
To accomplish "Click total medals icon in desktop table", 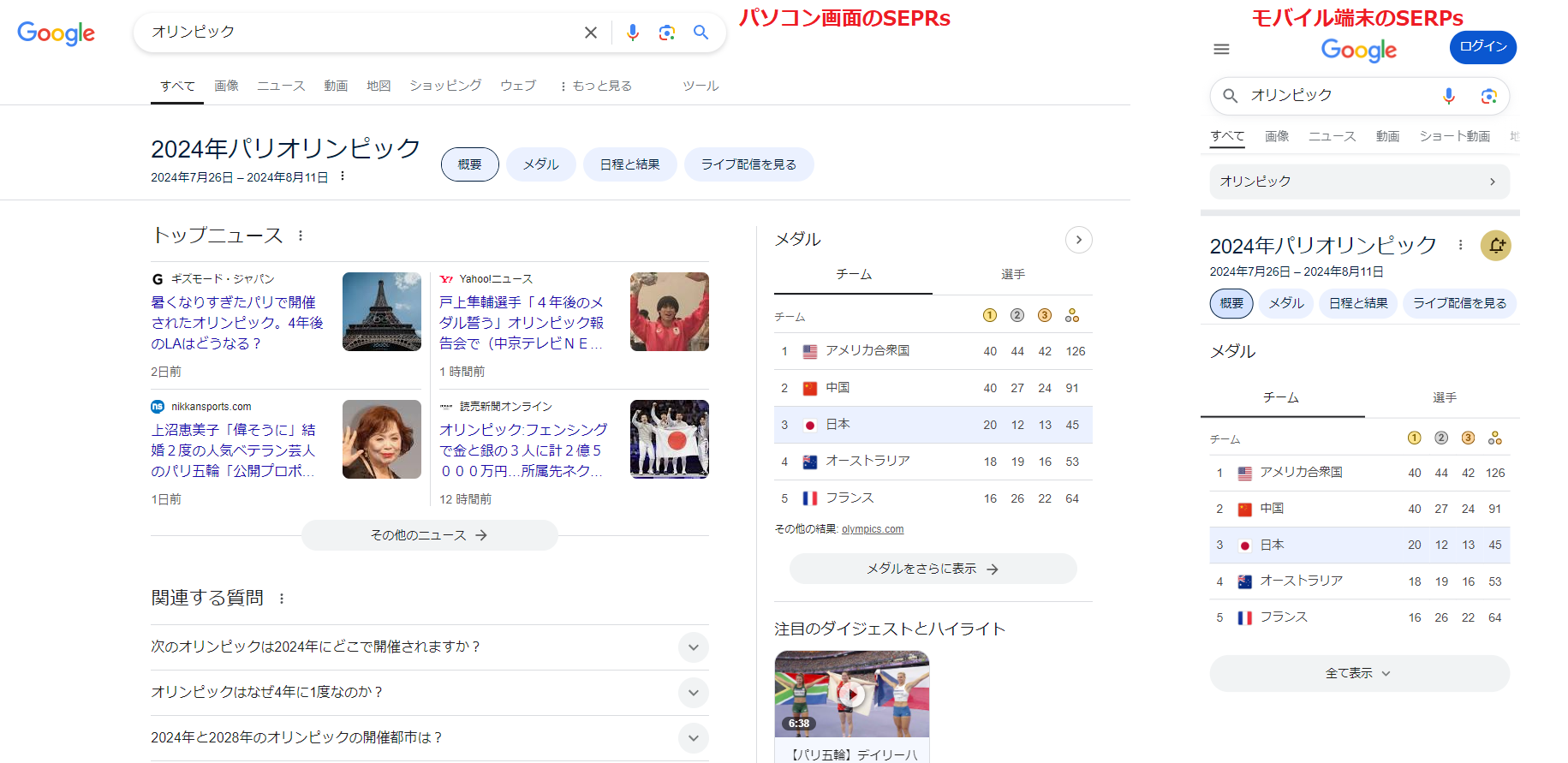I will point(1072,315).
